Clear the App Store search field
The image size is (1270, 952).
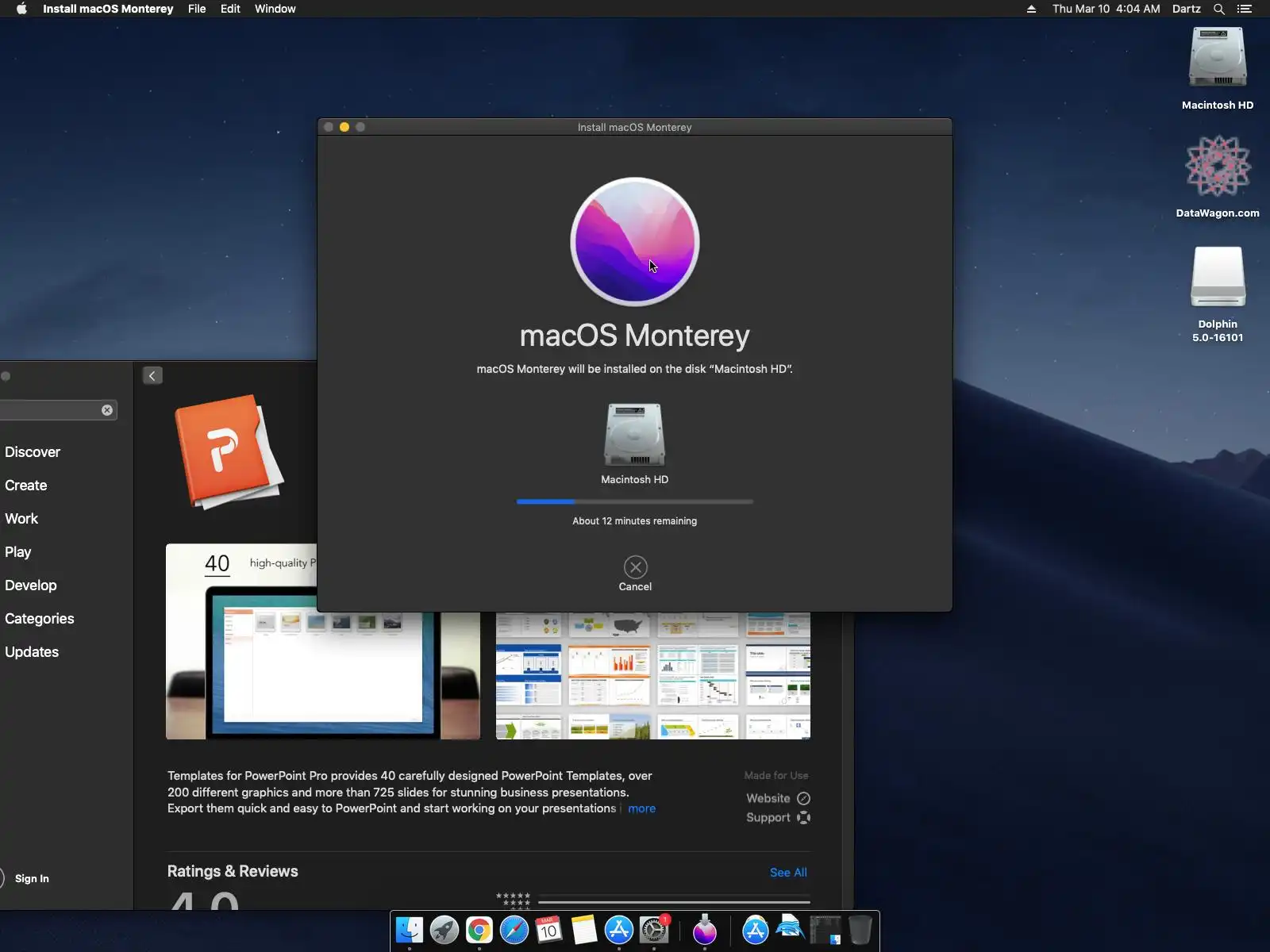click(x=107, y=410)
